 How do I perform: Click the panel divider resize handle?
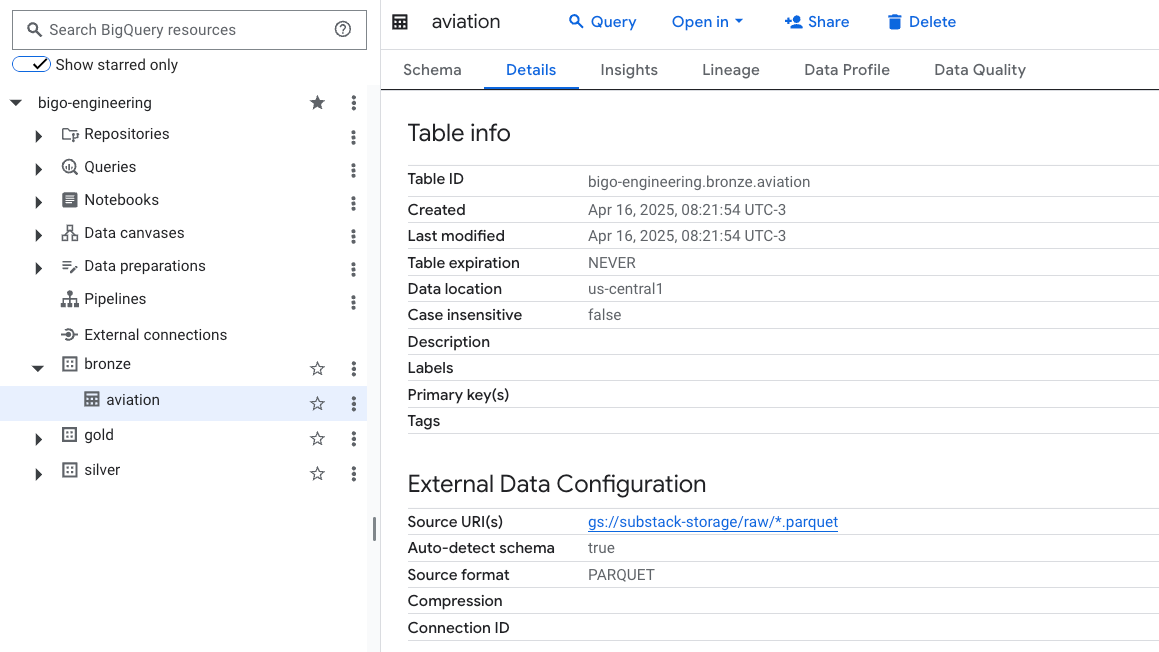(374, 529)
